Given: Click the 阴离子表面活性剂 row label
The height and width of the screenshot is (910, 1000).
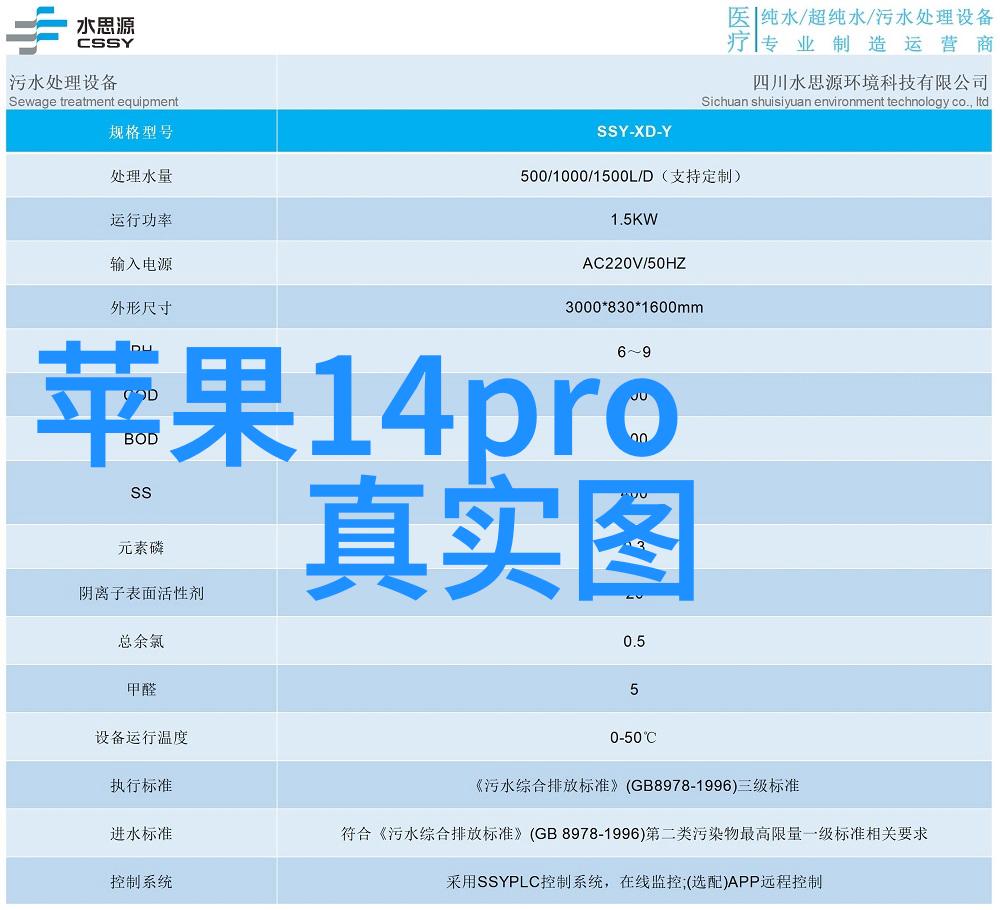Looking at the screenshot, I should 141,593.
